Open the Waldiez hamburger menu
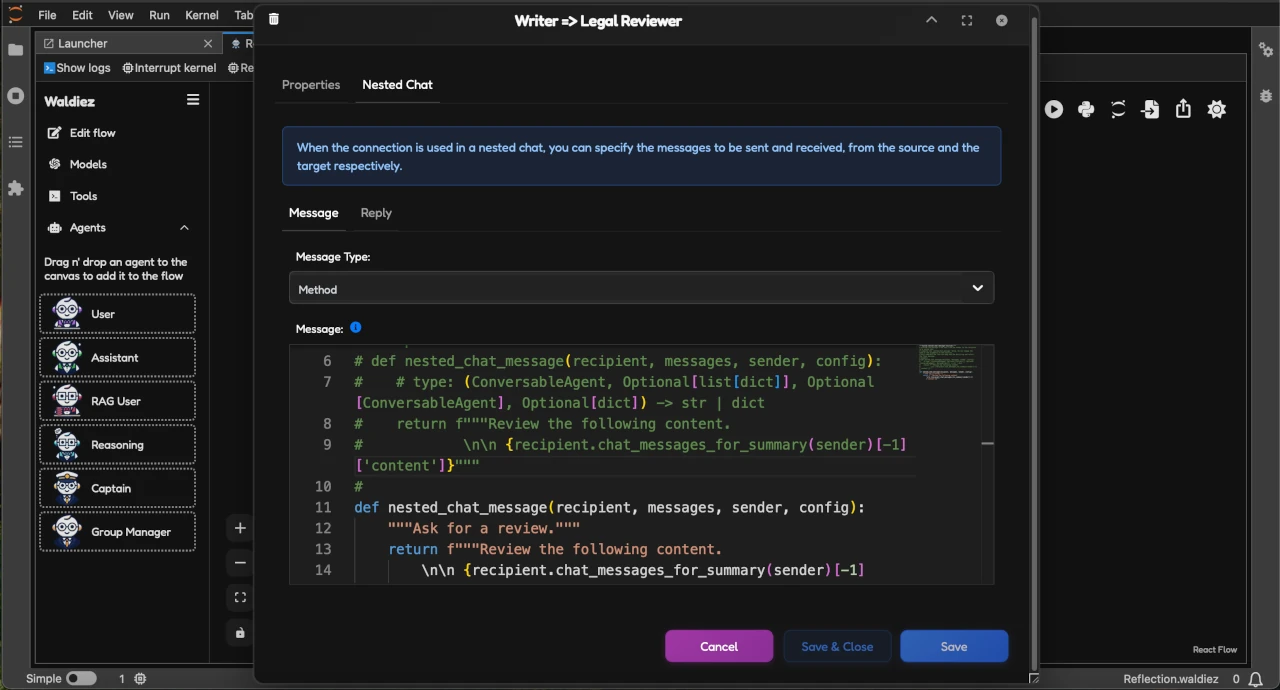Image resolution: width=1280 pixels, height=690 pixels. click(x=193, y=99)
